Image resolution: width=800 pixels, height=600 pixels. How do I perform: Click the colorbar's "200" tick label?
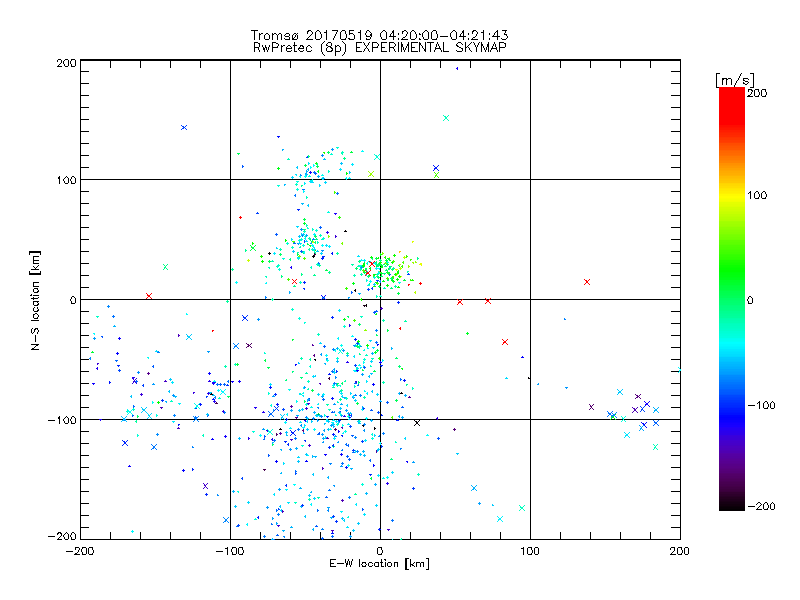757,93
